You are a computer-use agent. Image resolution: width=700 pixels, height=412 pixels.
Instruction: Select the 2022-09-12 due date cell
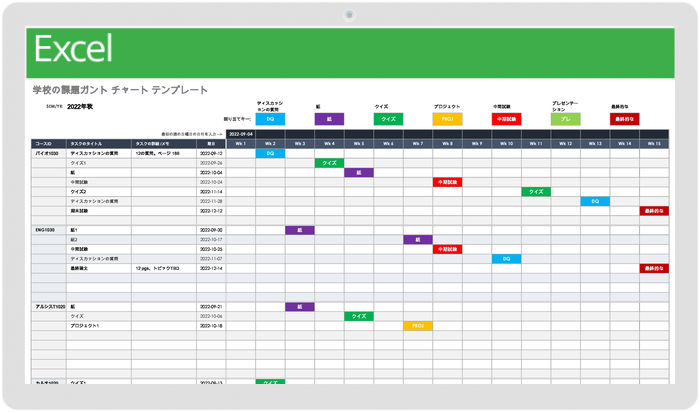(x=211, y=154)
